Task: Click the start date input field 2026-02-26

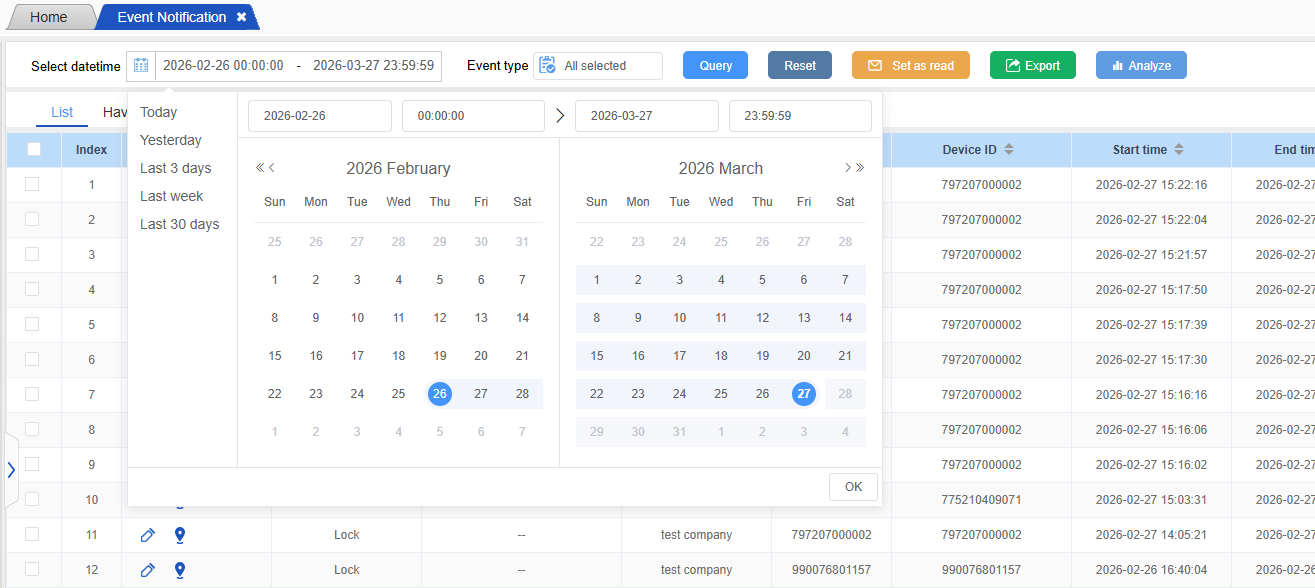Action: click(x=319, y=116)
